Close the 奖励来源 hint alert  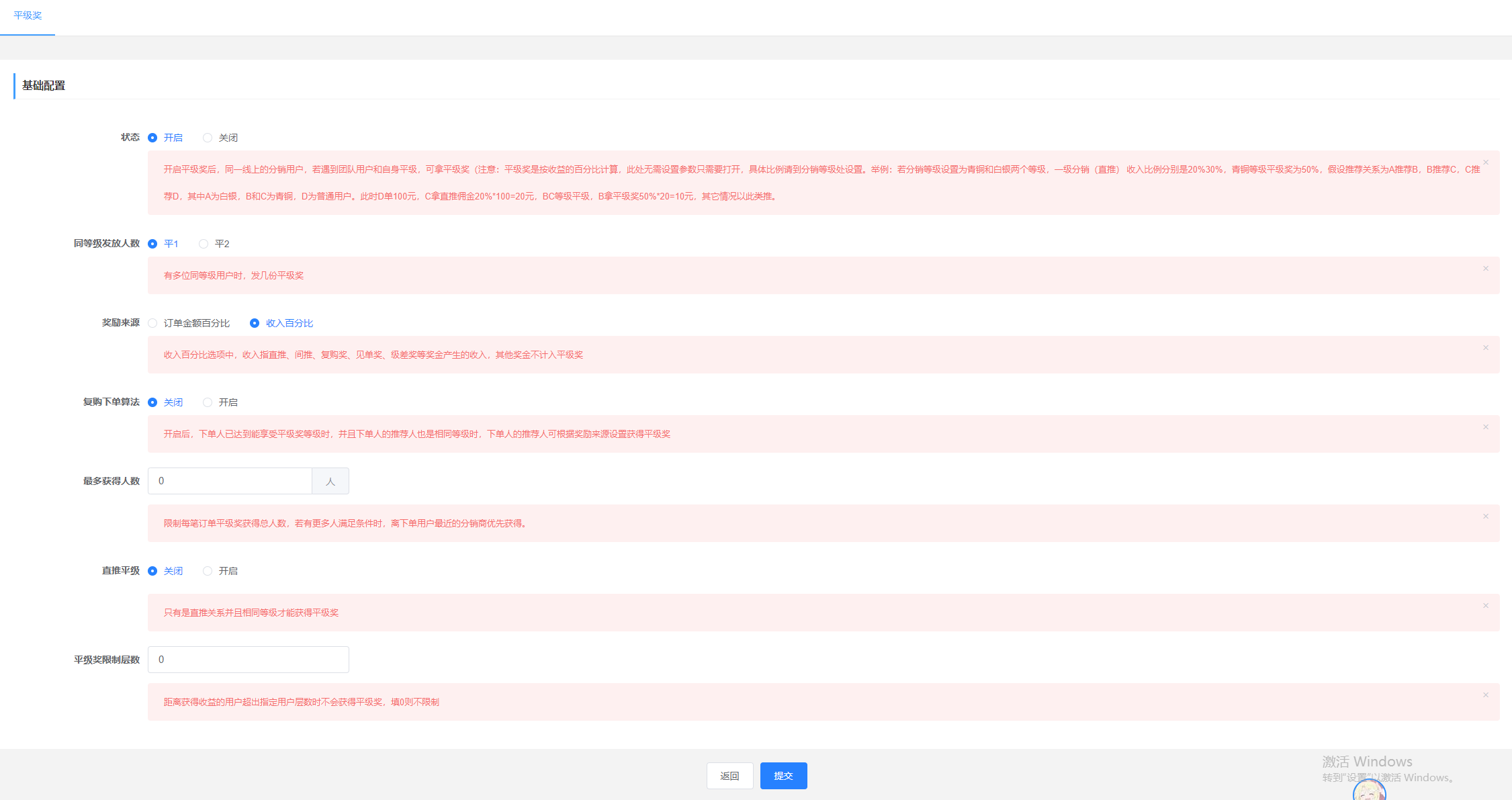[x=1486, y=348]
